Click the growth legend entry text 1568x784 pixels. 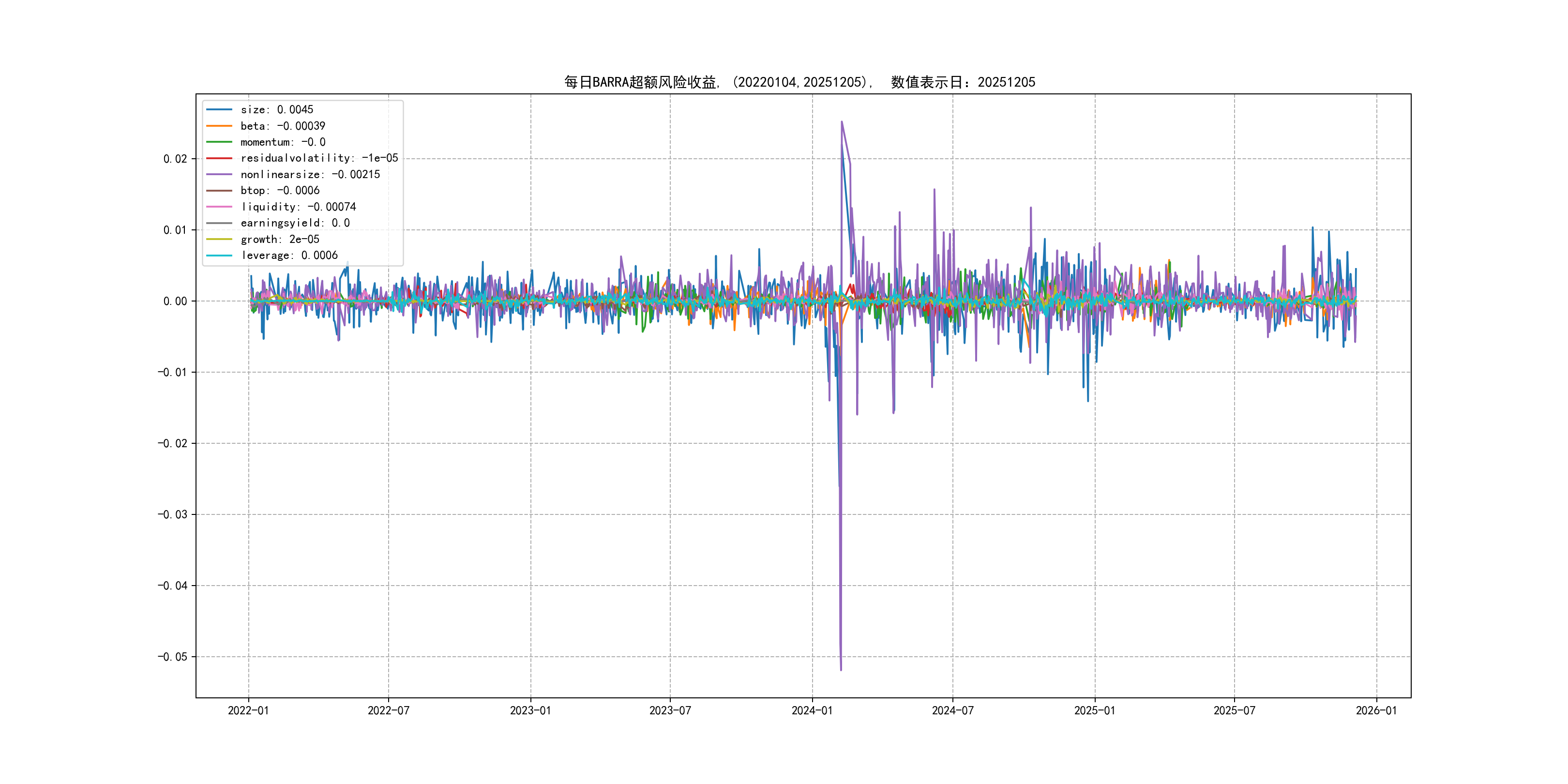(x=279, y=239)
